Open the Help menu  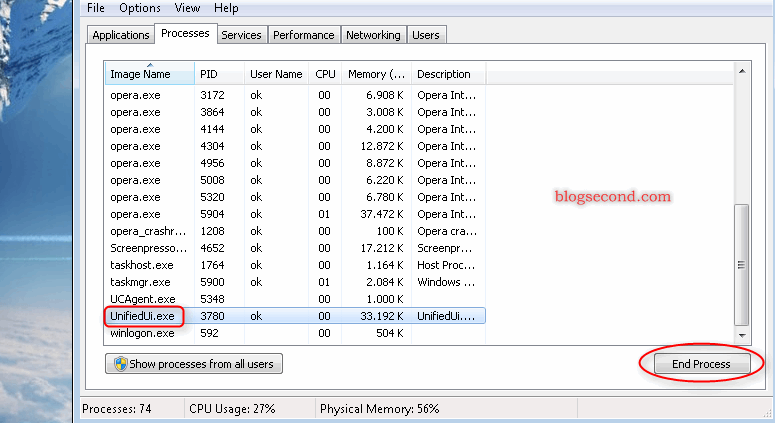pyautogui.click(x=226, y=8)
